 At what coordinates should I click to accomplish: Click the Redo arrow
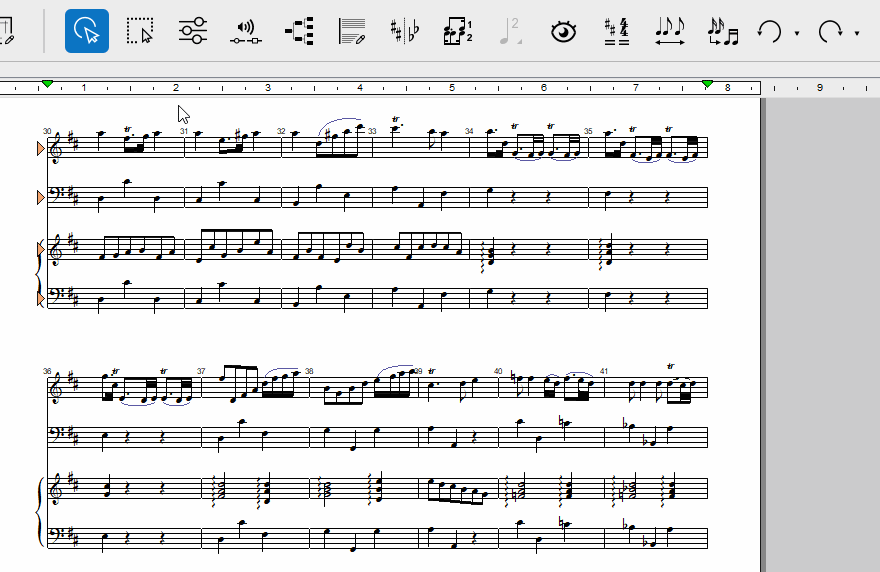pyautogui.click(x=830, y=31)
